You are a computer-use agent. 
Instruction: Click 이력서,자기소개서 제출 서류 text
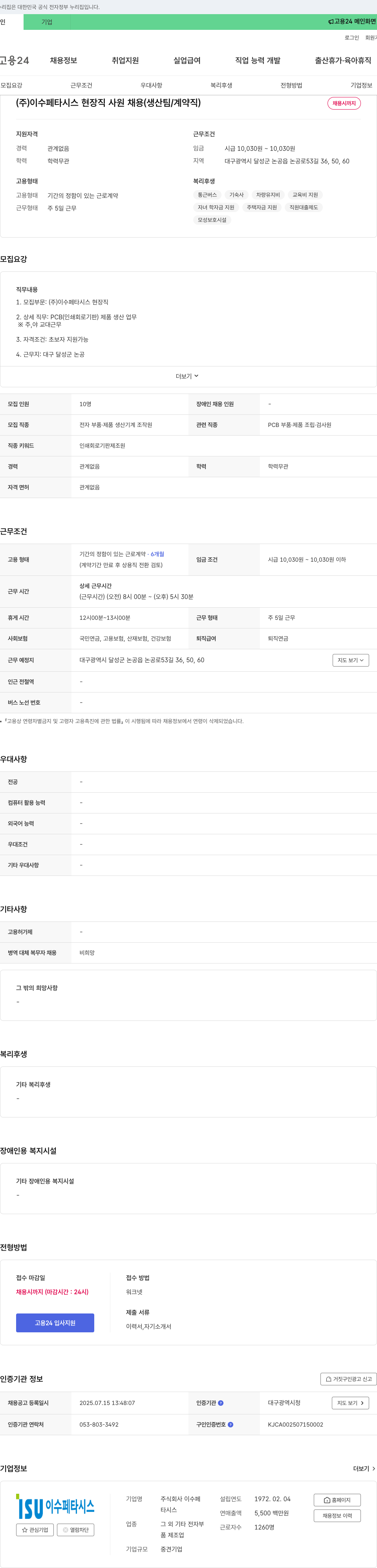point(148,1326)
